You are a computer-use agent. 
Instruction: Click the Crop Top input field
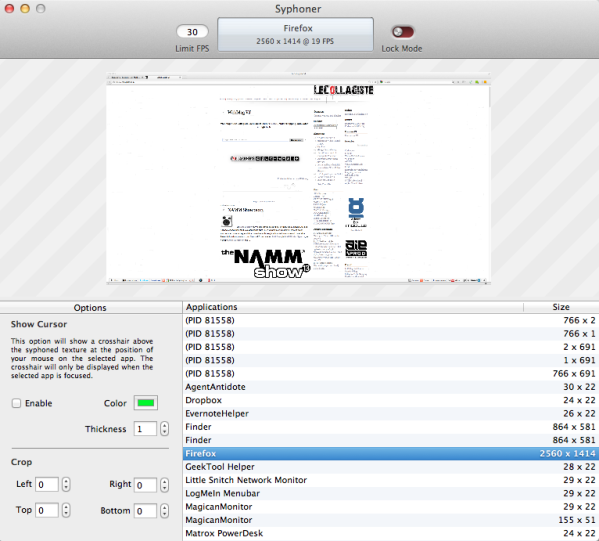pos(47,510)
